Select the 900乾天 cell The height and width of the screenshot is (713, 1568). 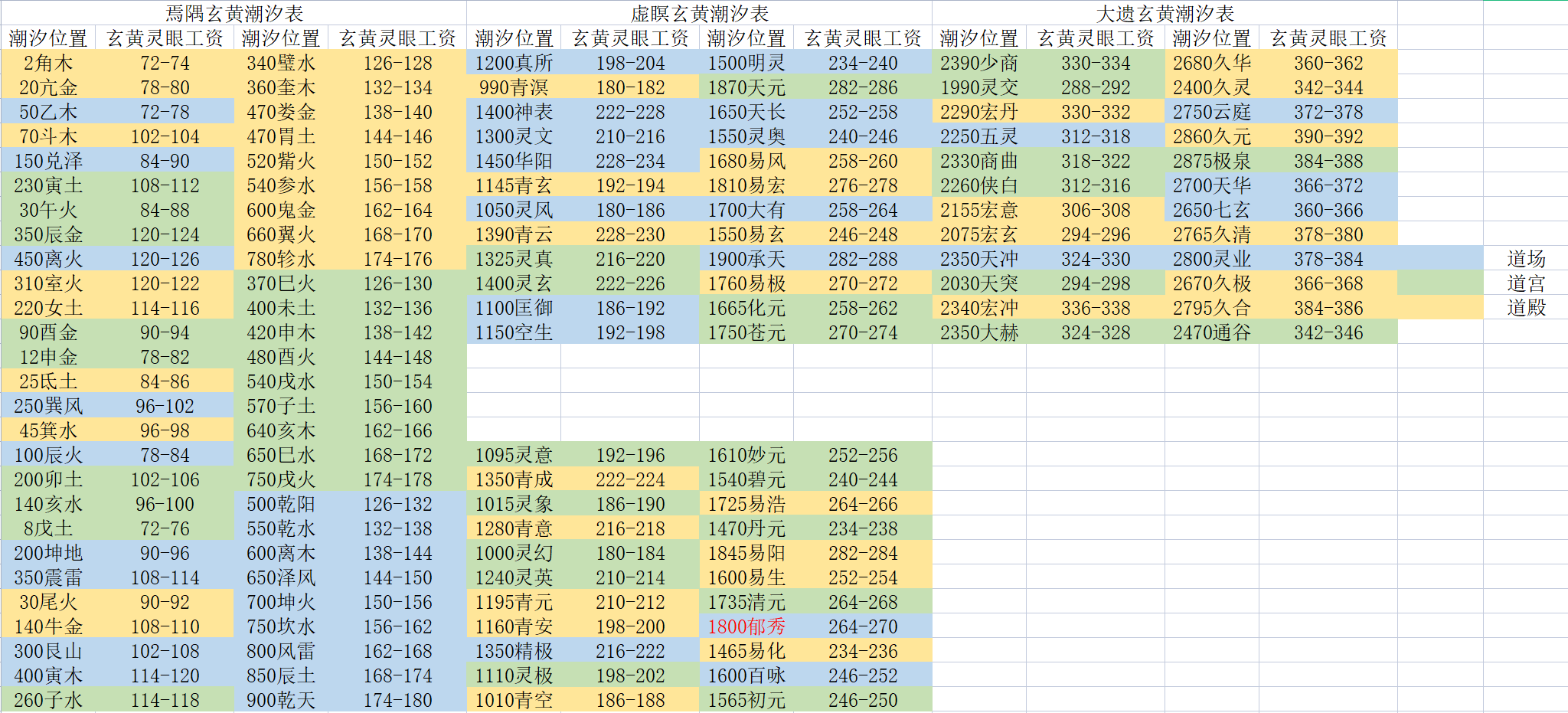click(281, 699)
